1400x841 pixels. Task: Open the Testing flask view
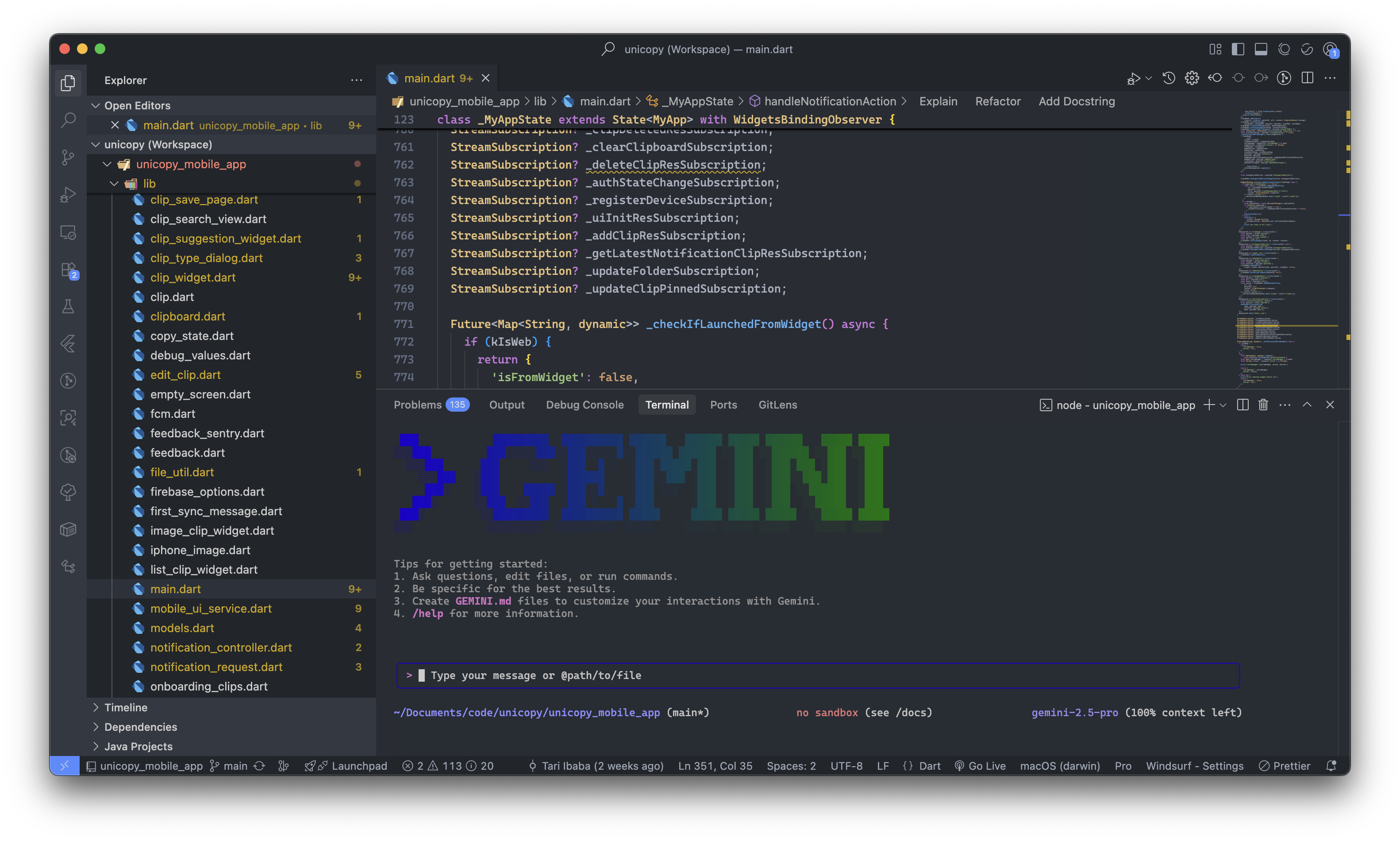tap(68, 307)
